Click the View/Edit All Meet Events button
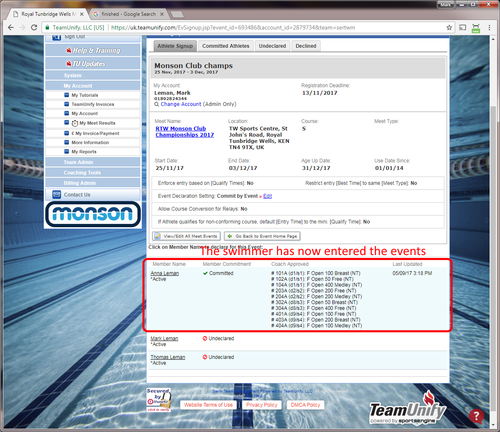Image resolution: width=500 pixels, height=432 pixels. (186, 236)
